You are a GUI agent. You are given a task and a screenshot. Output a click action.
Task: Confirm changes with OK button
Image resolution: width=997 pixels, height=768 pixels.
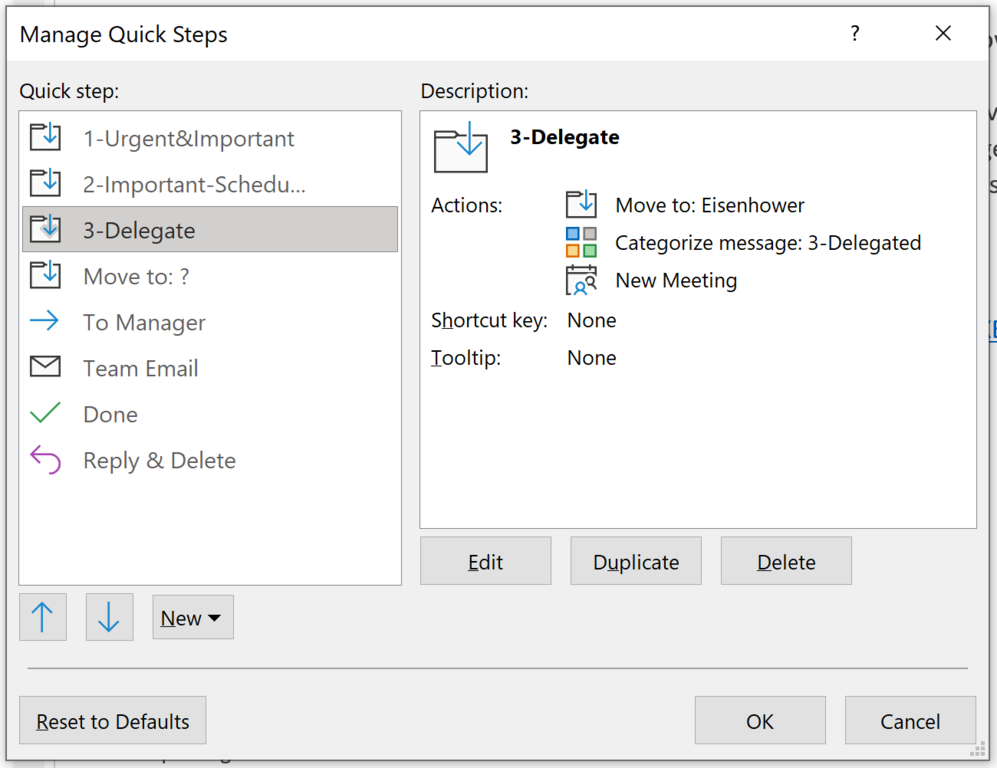(760, 721)
